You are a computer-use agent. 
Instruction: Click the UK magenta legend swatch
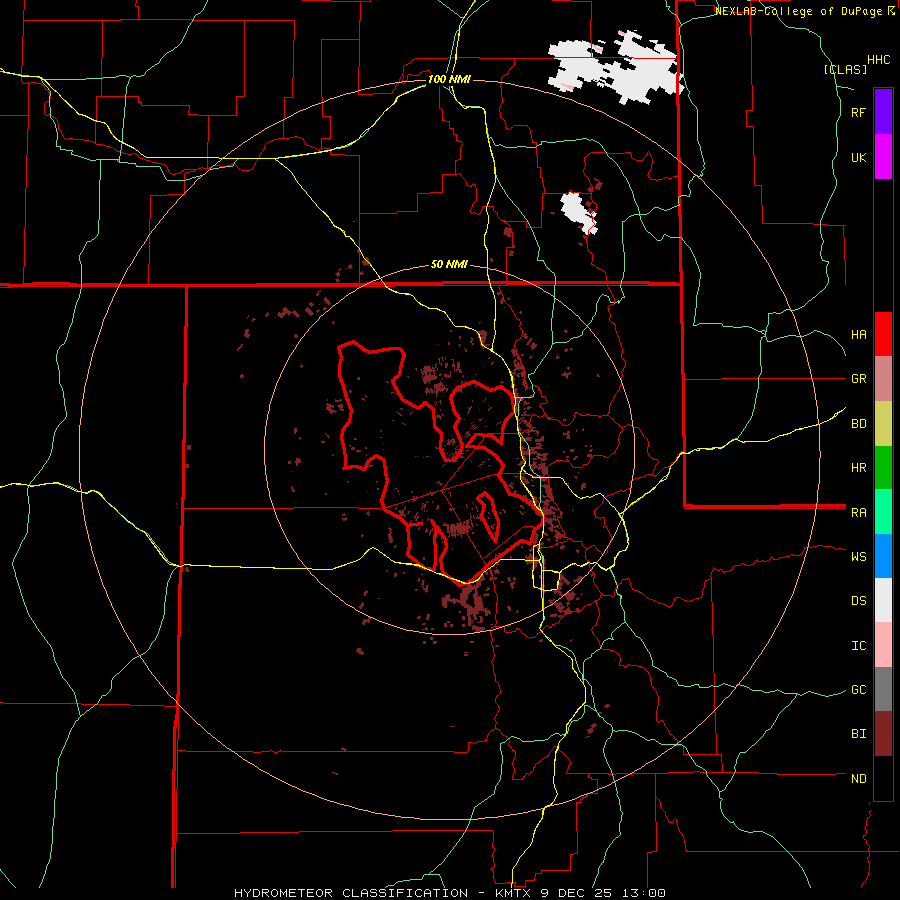pyautogui.click(x=883, y=157)
